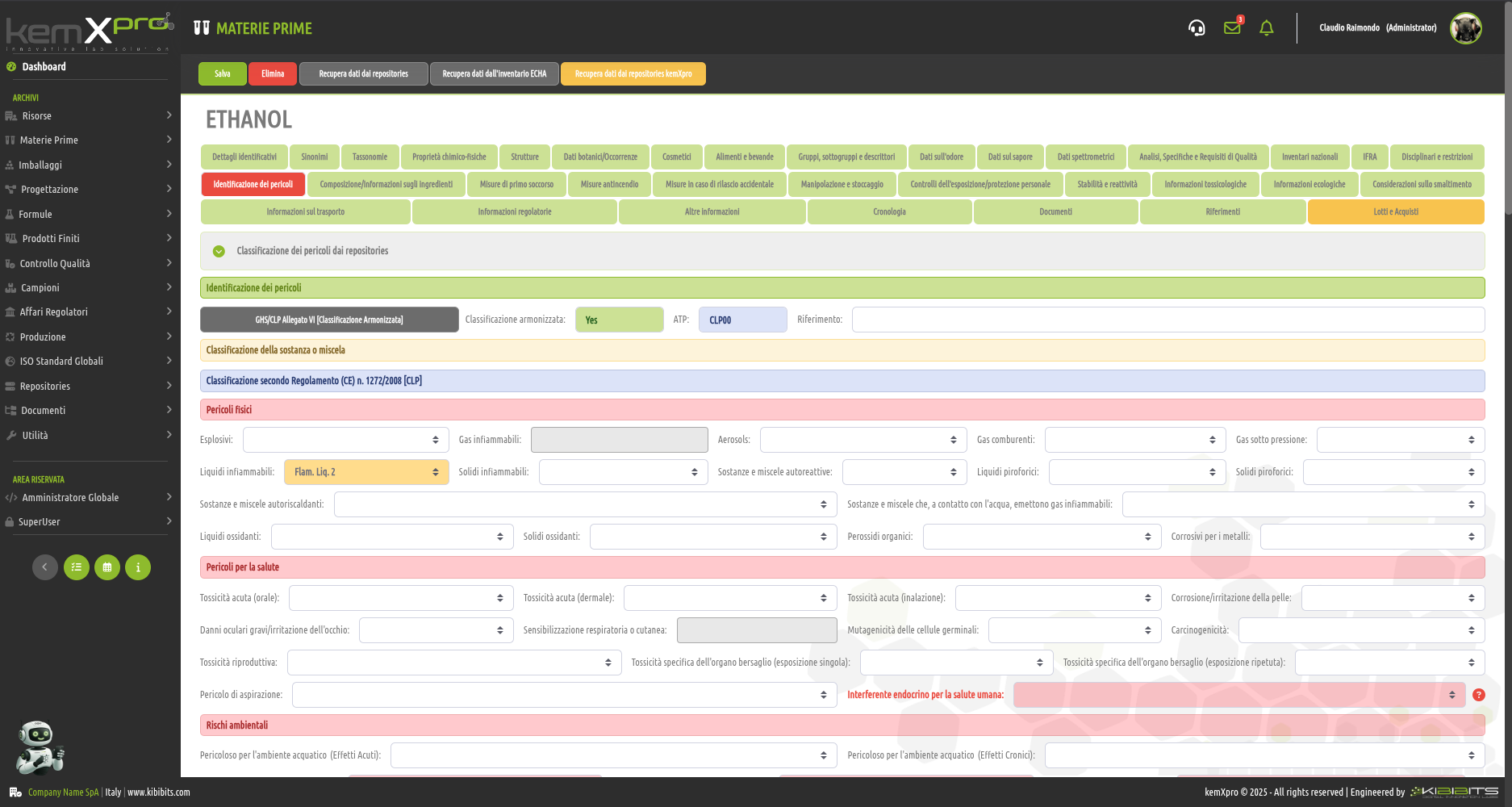This screenshot has width=1512, height=807.
Task: Click into the Riferimento text field
Action: coord(1167,320)
